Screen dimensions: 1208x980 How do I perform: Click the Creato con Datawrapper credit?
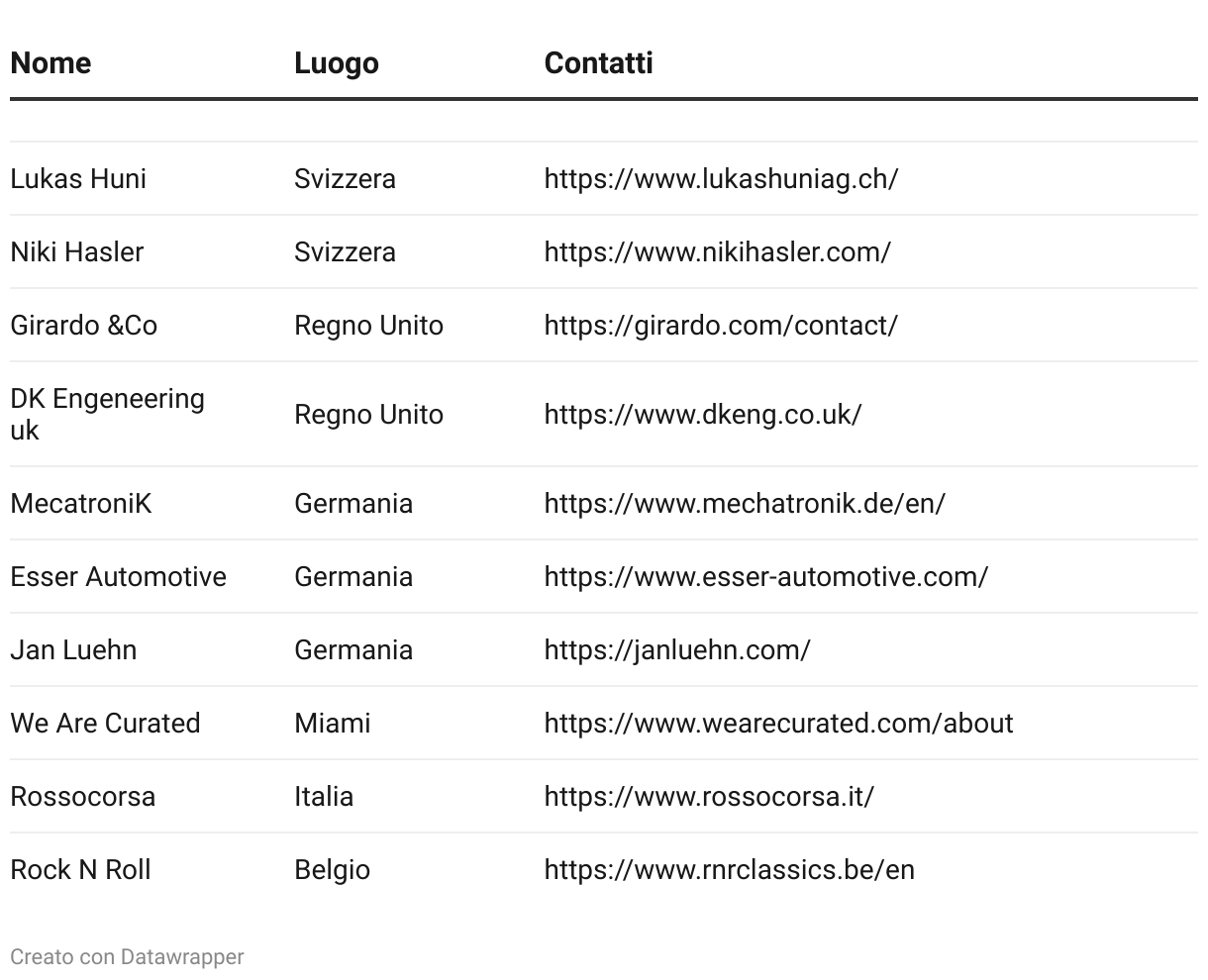[x=127, y=957]
